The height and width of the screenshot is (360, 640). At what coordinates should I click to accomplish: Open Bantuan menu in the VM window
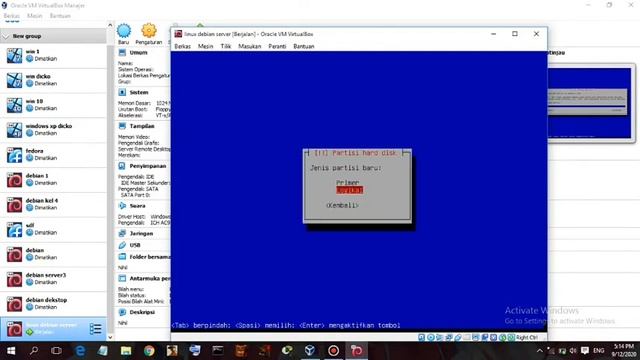tap(304, 46)
